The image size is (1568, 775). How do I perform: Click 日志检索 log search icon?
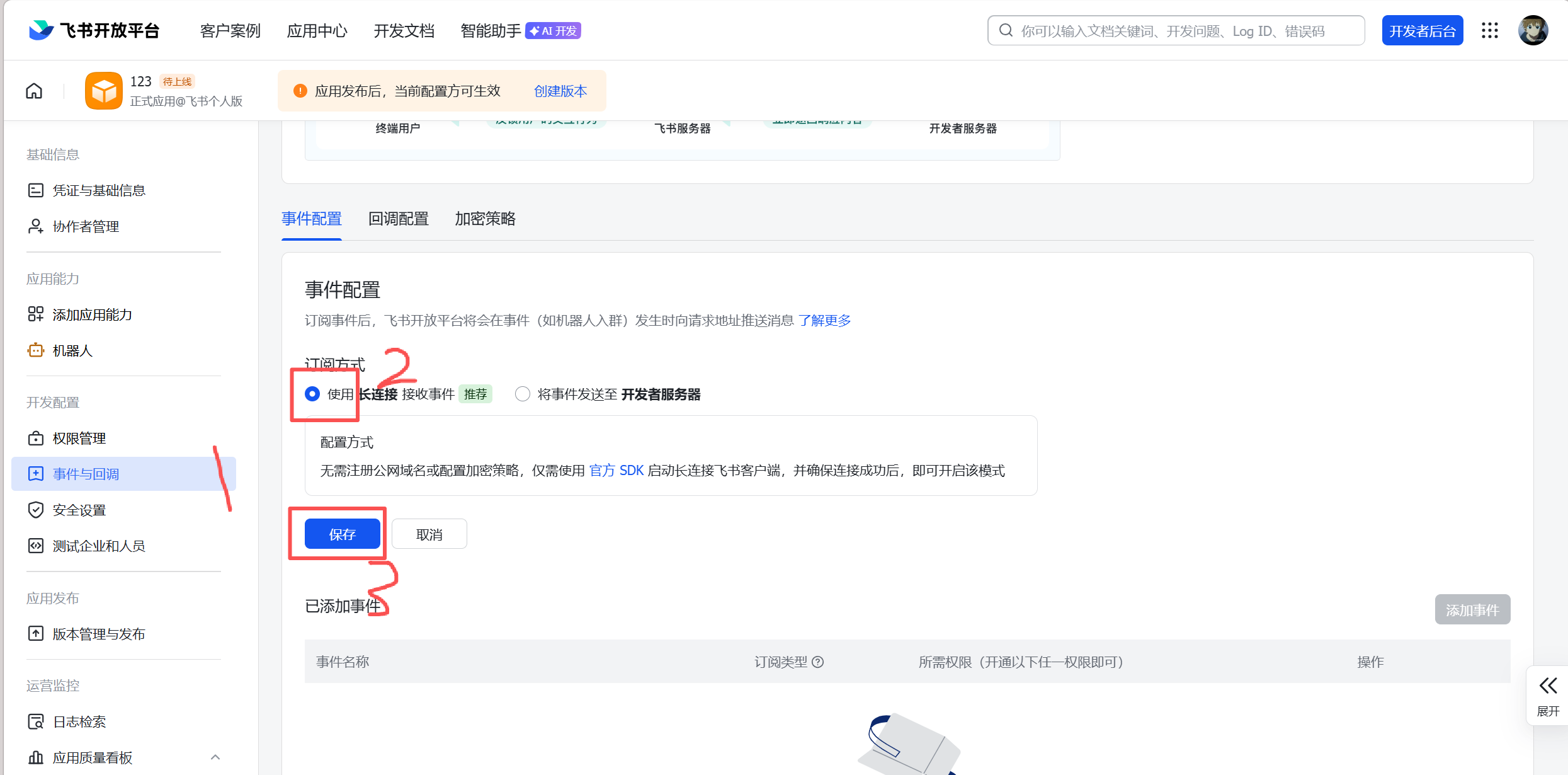pyautogui.click(x=36, y=721)
